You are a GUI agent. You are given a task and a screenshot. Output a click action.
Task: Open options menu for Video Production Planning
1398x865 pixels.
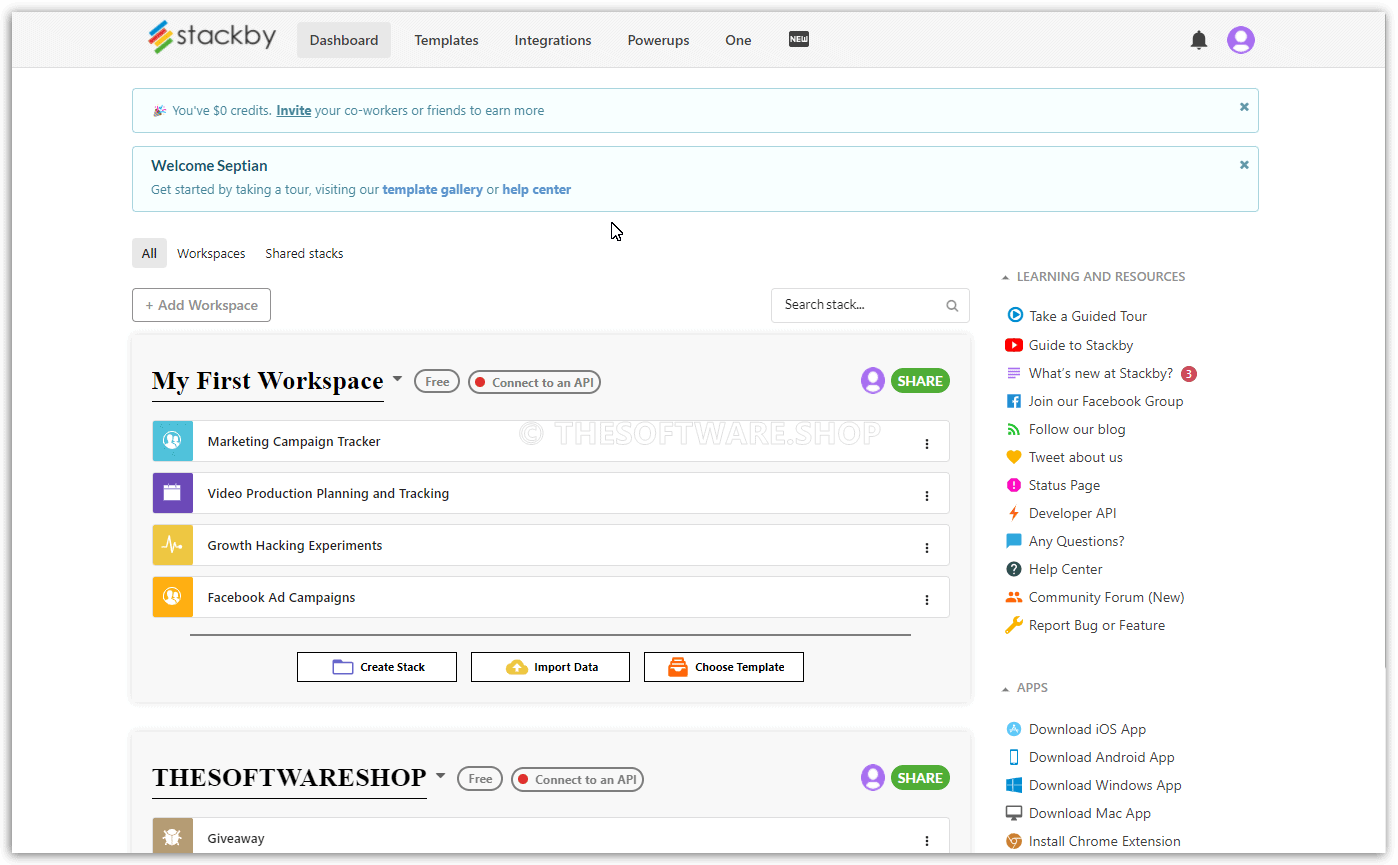pos(927,496)
